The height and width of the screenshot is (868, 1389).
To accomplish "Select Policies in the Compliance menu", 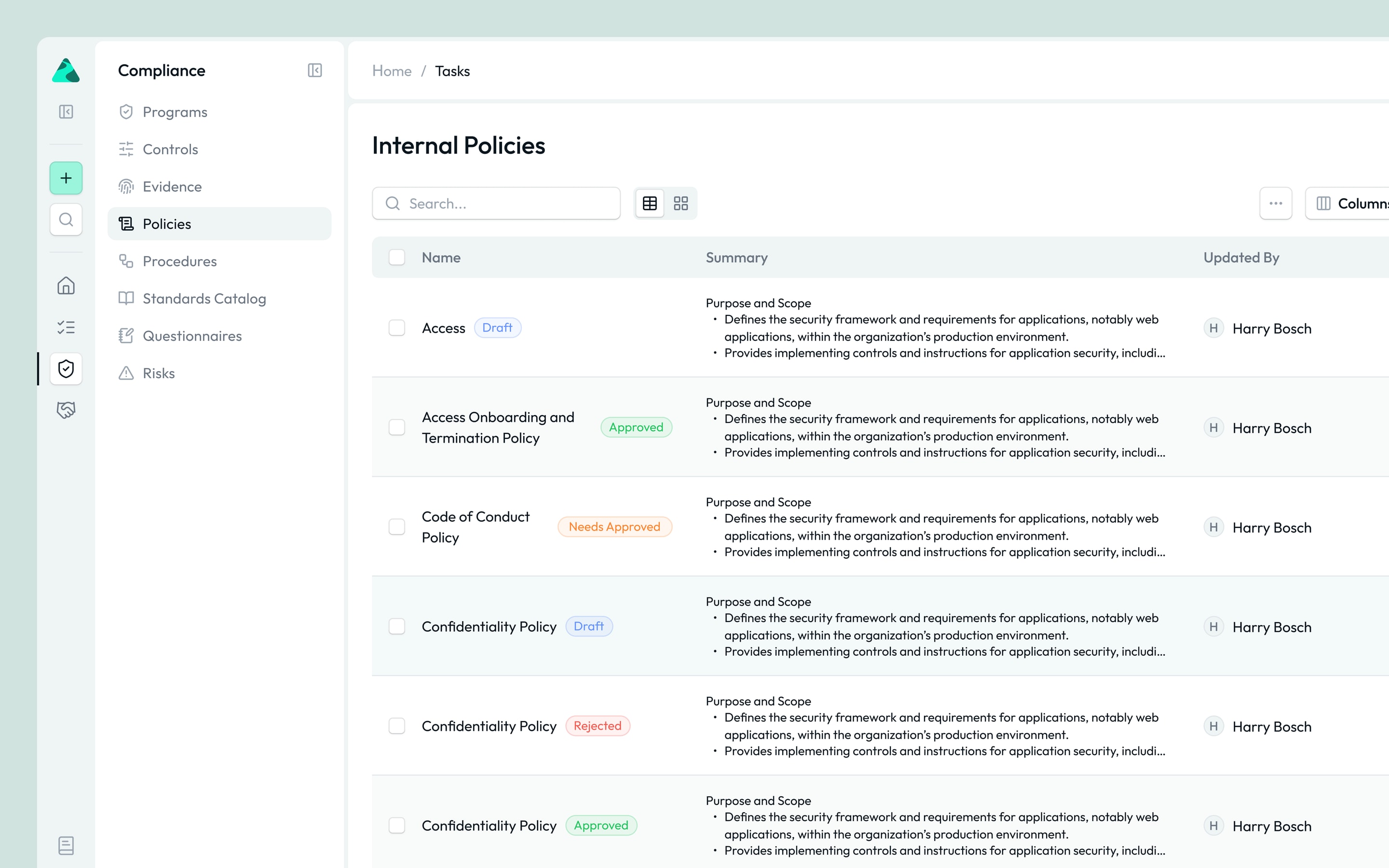I will coord(219,224).
